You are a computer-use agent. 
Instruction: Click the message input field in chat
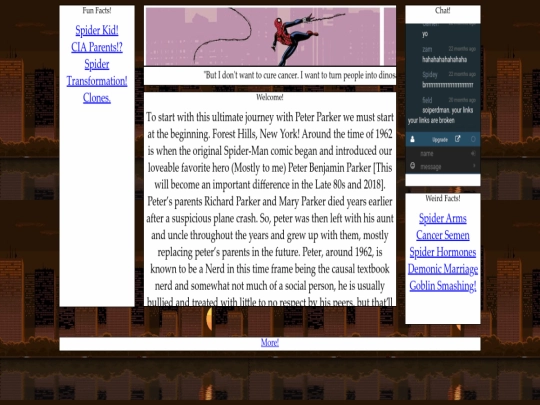[445, 167]
